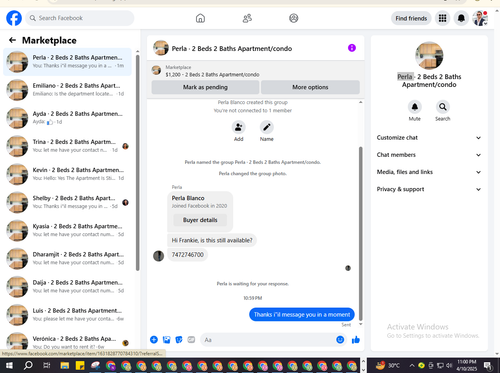Screen dimensions: 500x373
Task: Click the chat messages scrollbar
Action: coord(360,233)
